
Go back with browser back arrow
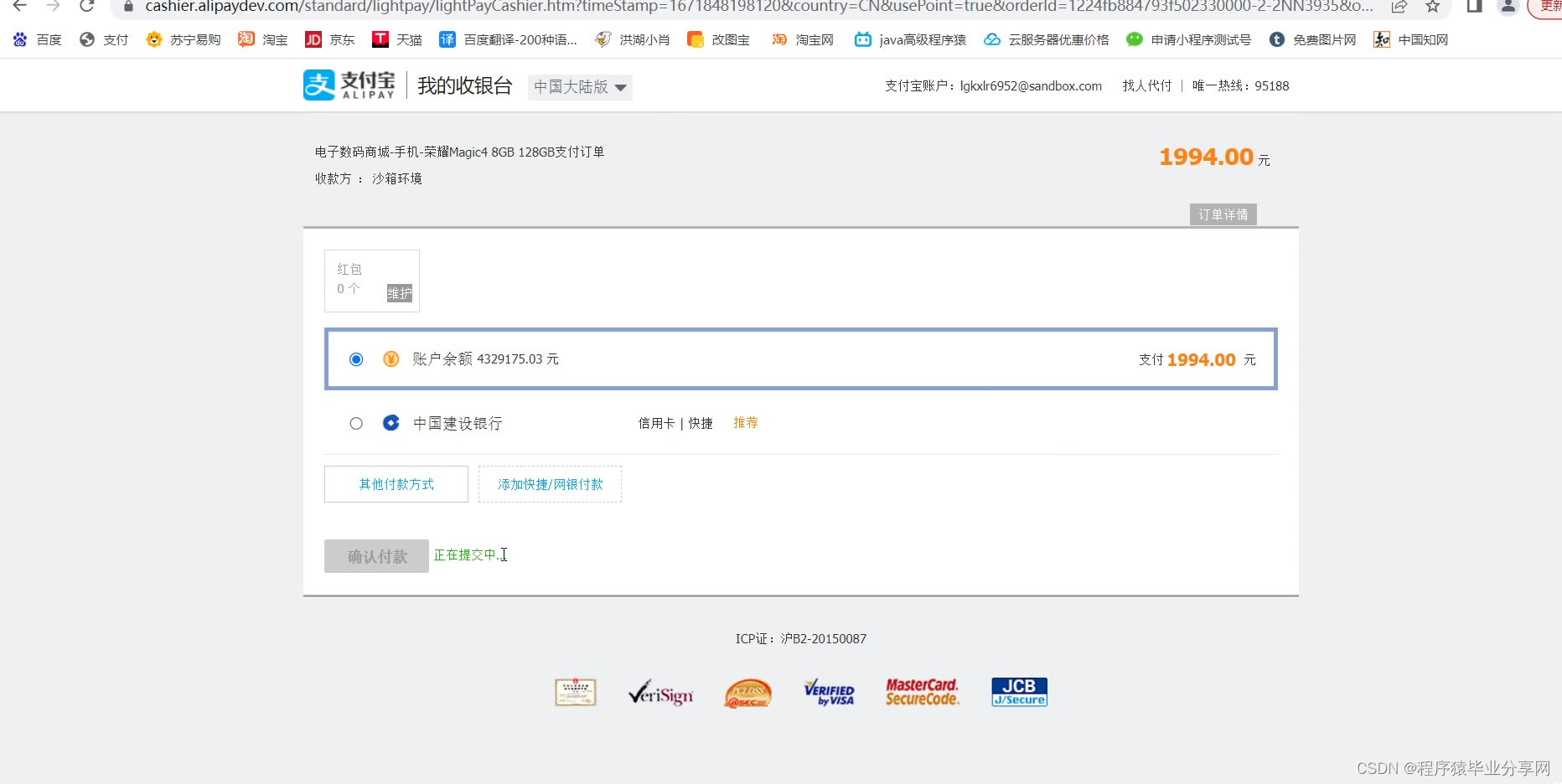(x=19, y=6)
